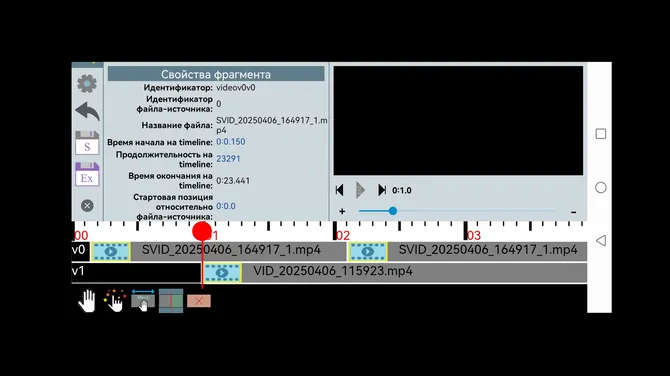670x376 pixels.
Task: Zoom out the timeline with minus
Action: click(573, 212)
